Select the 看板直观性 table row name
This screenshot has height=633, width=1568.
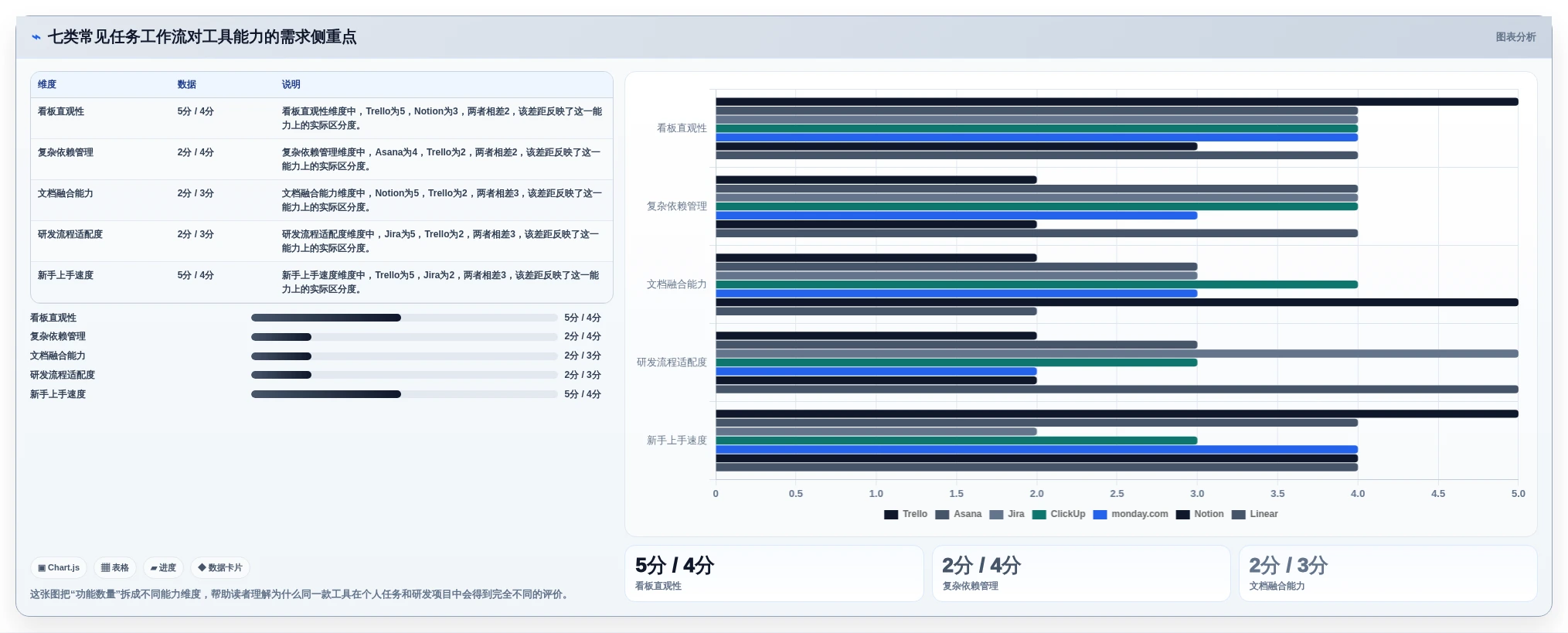pyautogui.click(x=61, y=111)
